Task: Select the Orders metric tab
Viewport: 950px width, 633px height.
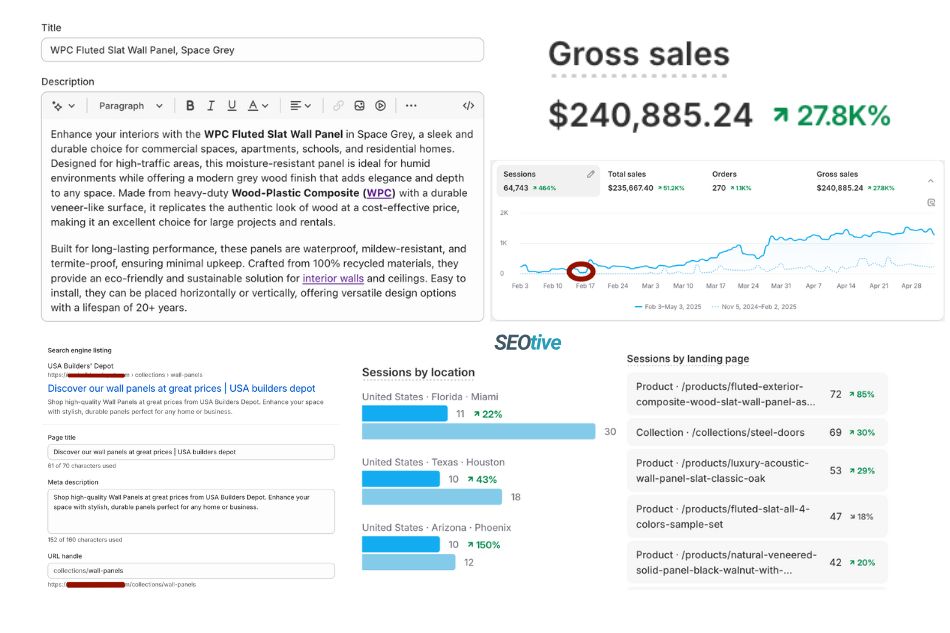Action: pyautogui.click(x=732, y=181)
